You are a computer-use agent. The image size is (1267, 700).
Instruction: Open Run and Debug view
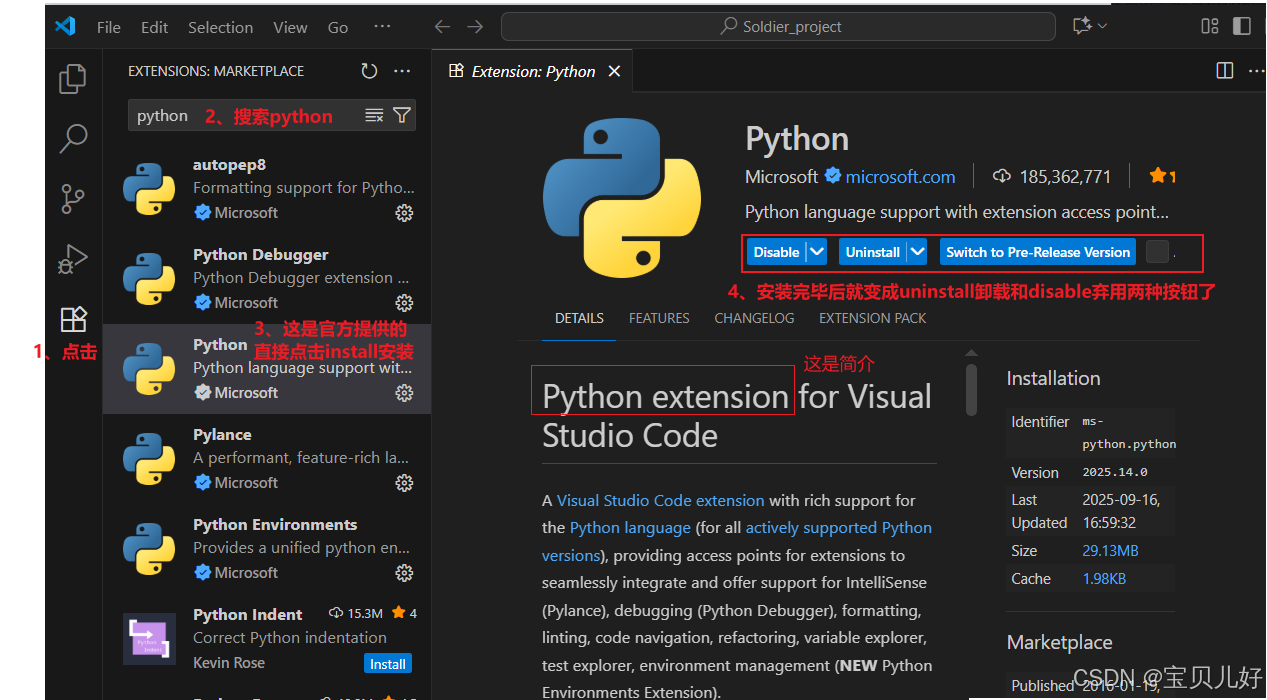[x=73, y=259]
